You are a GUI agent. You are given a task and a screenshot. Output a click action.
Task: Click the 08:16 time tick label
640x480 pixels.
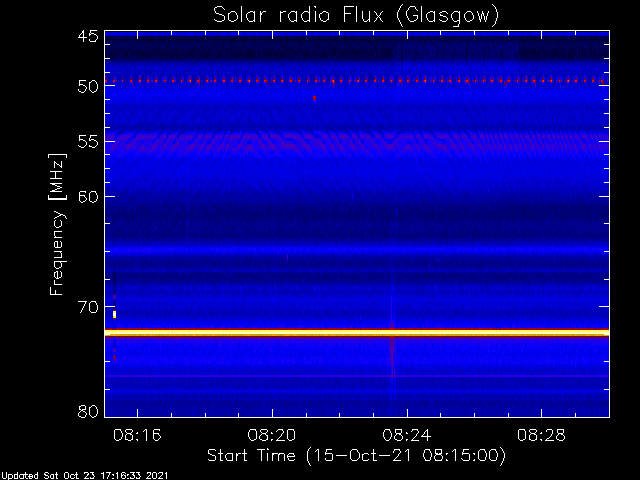point(138,435)
